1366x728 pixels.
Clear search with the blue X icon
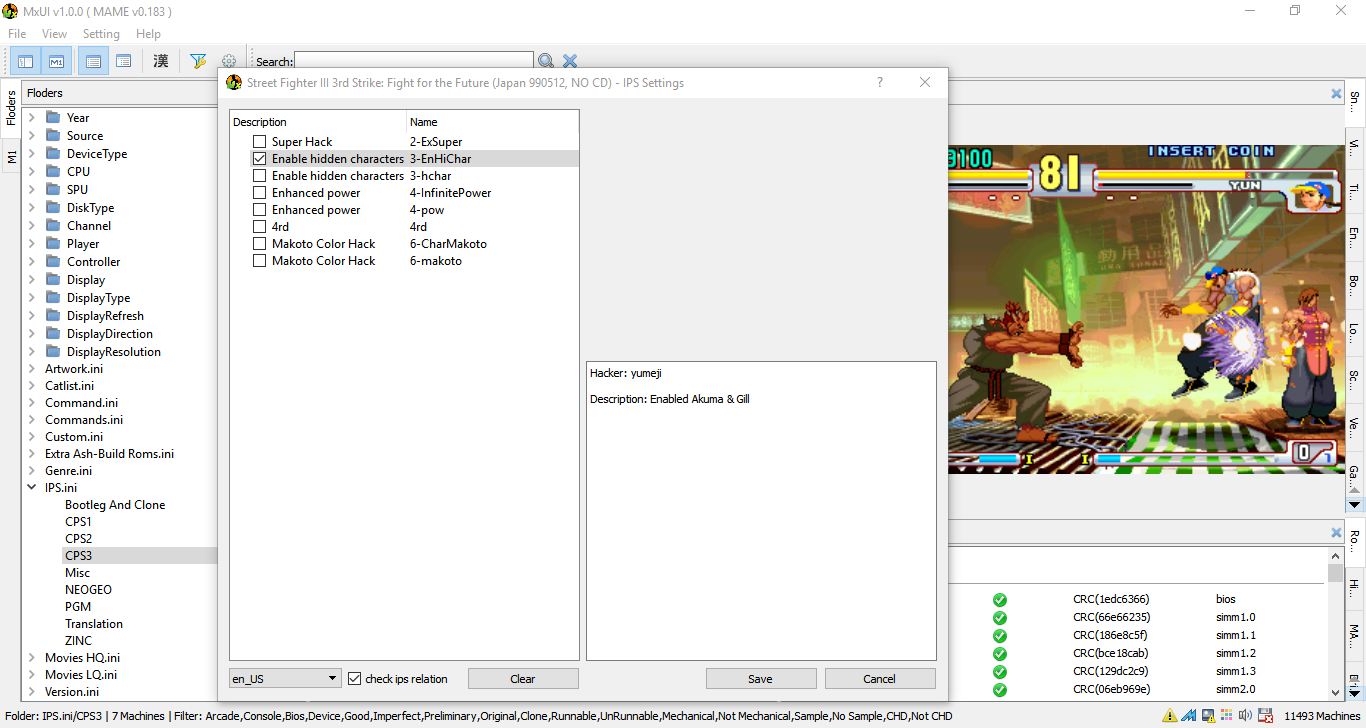point(570,62)
